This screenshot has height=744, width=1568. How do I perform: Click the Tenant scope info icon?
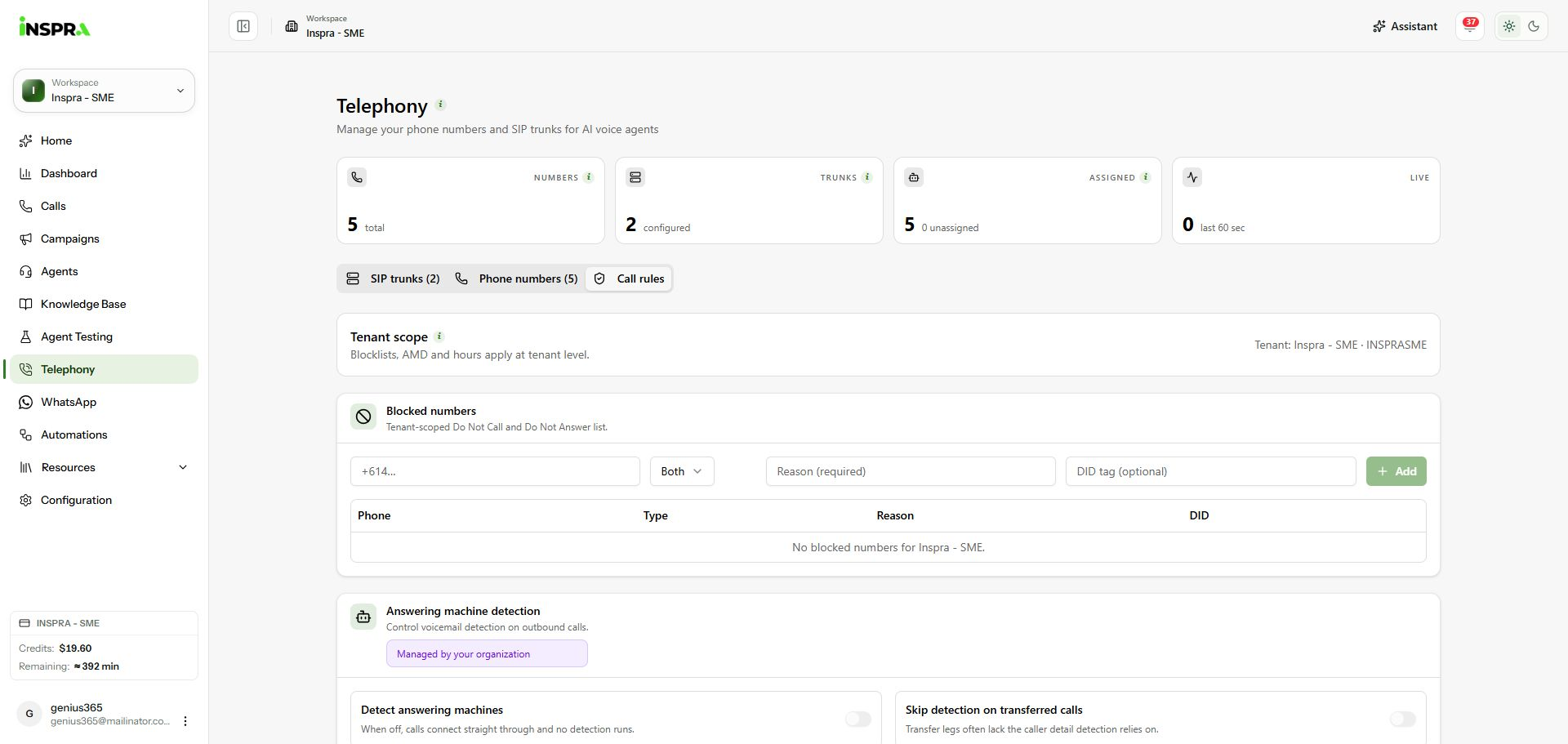439,336
